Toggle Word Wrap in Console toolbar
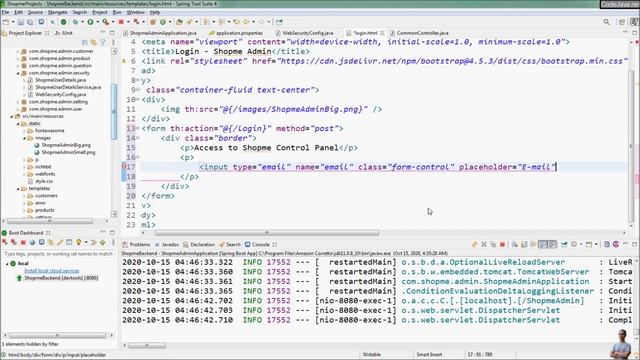This screenshot has height=360, width=640. [x=533, y=244]
